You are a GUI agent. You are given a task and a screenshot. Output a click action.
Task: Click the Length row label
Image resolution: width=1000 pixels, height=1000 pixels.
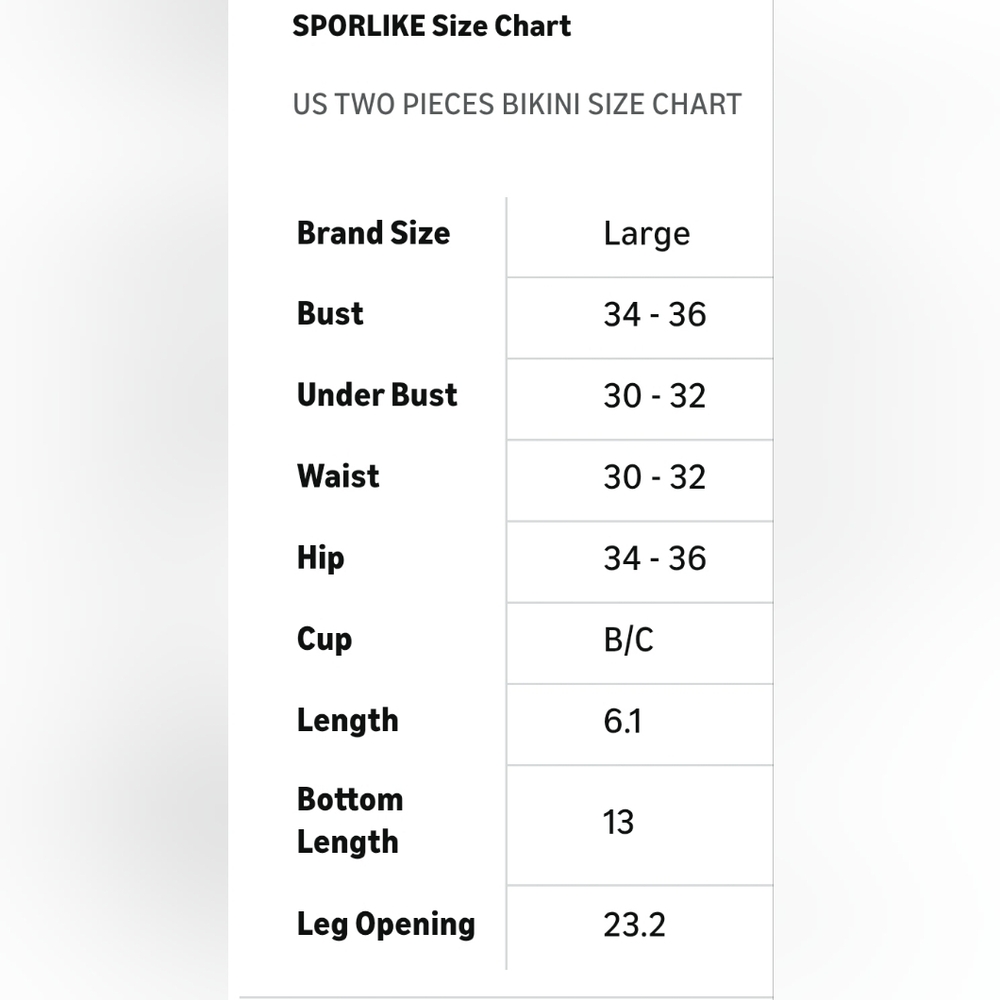(348, 721)
